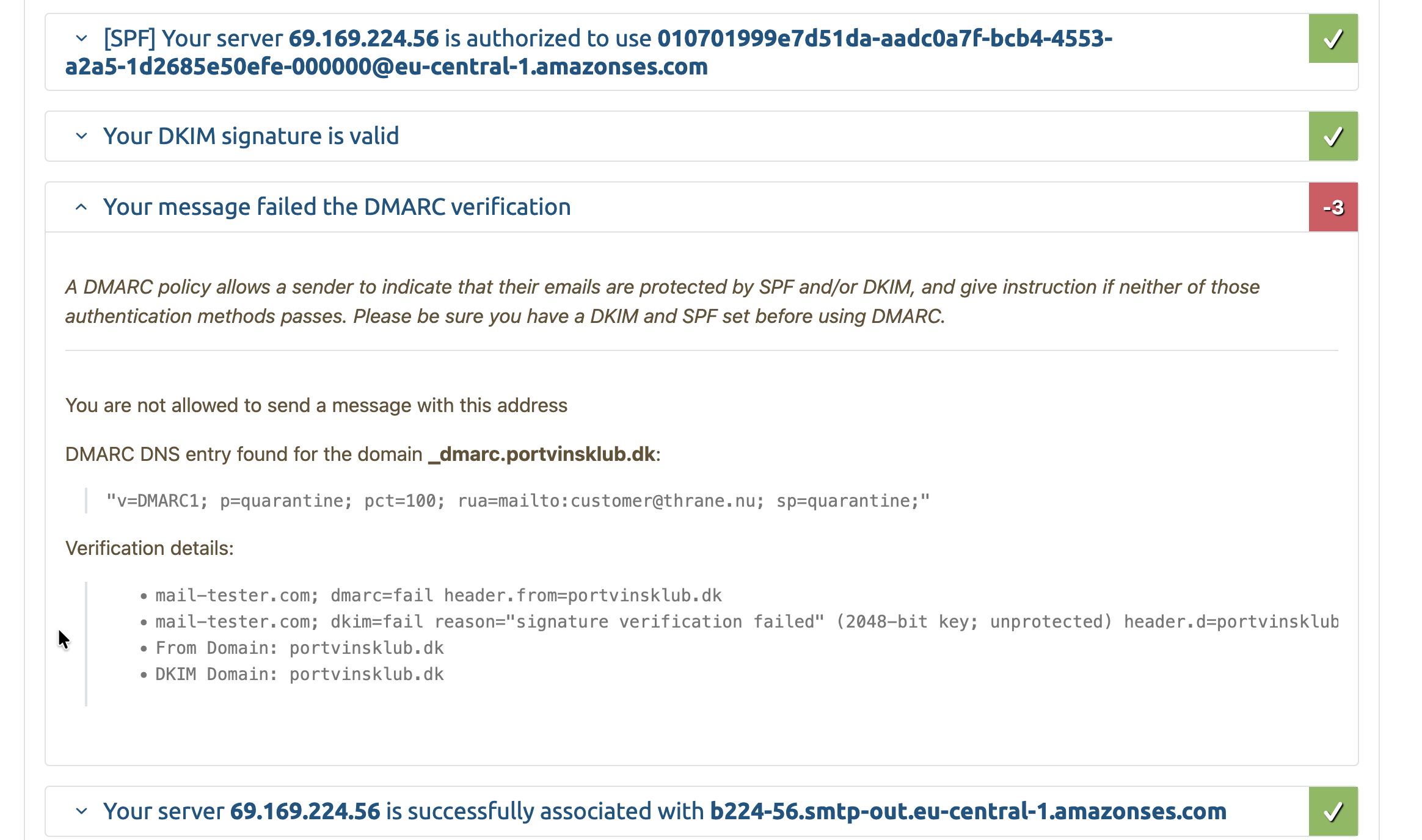The height and width of the screenshot is (840, 1422).
Task: Click the 'DKIM Domain: portvinsklub.dk' line
Action: (299, 674)
